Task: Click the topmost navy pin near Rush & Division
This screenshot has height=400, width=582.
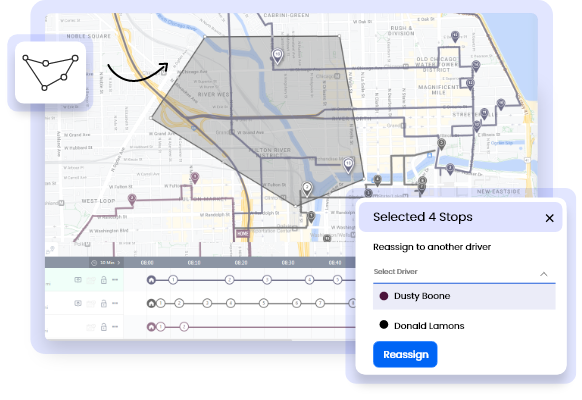Action: click(x=455, y=36)
